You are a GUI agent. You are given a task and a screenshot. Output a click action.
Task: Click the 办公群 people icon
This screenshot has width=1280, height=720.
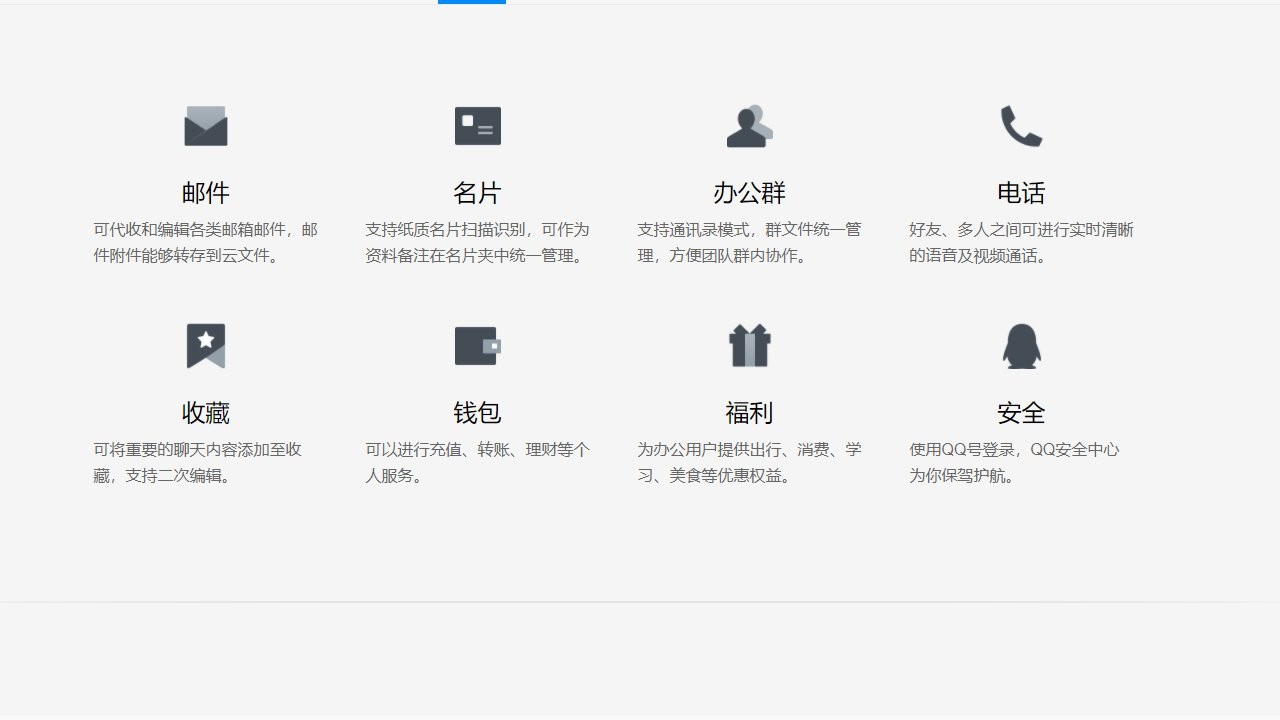pyautogui.click(x=749, y=126)
